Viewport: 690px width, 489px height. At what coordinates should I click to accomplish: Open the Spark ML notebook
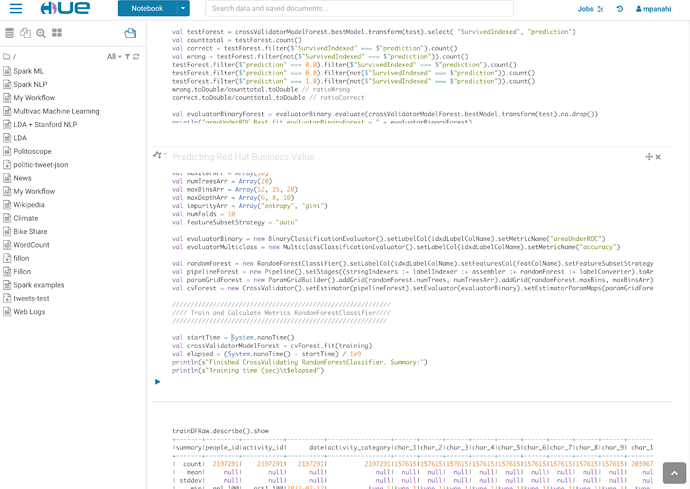(29, 71)
